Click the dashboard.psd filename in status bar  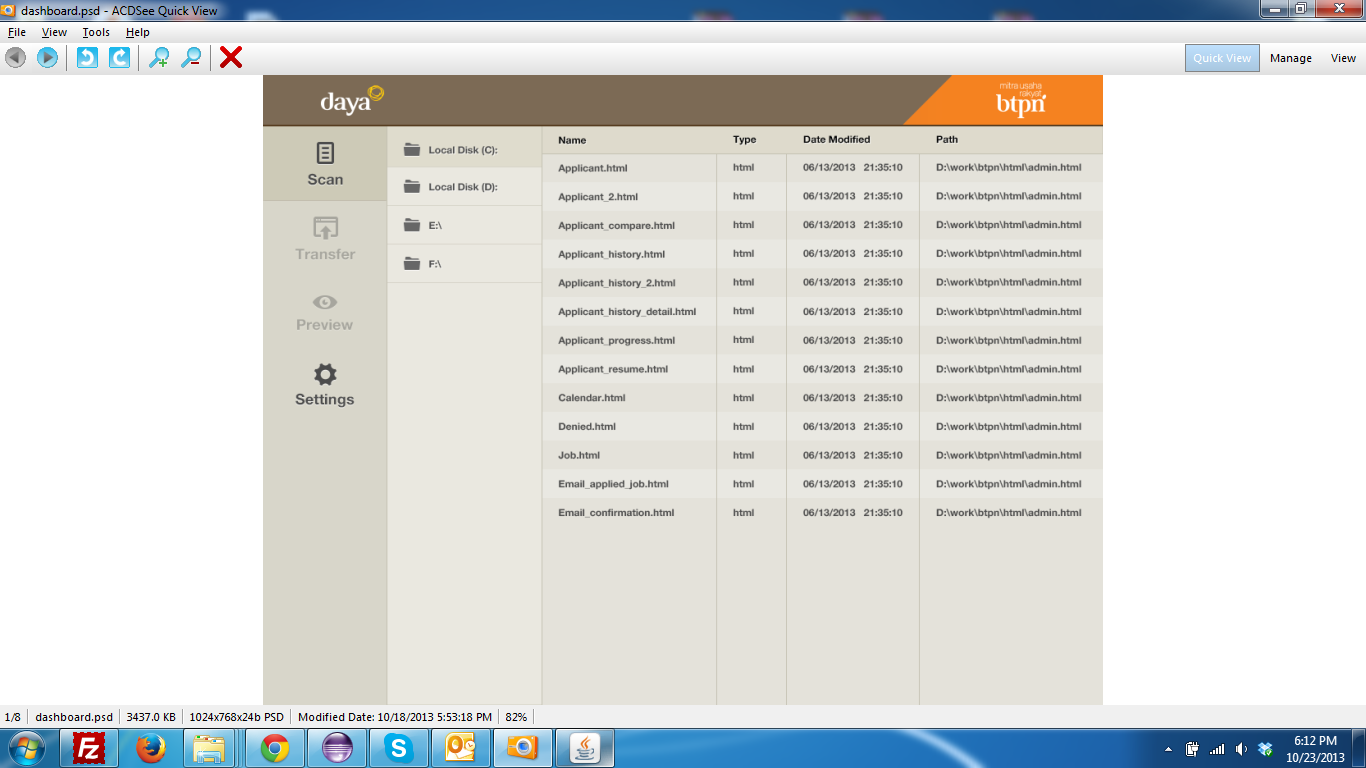[74, 717]
